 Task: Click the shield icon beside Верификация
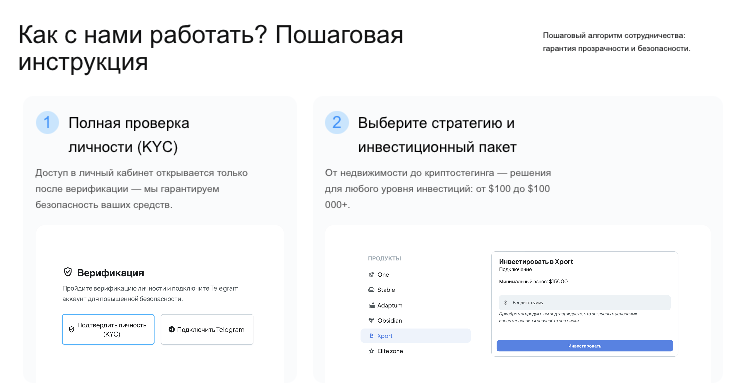pyautogui.click(x=68, y=272)
